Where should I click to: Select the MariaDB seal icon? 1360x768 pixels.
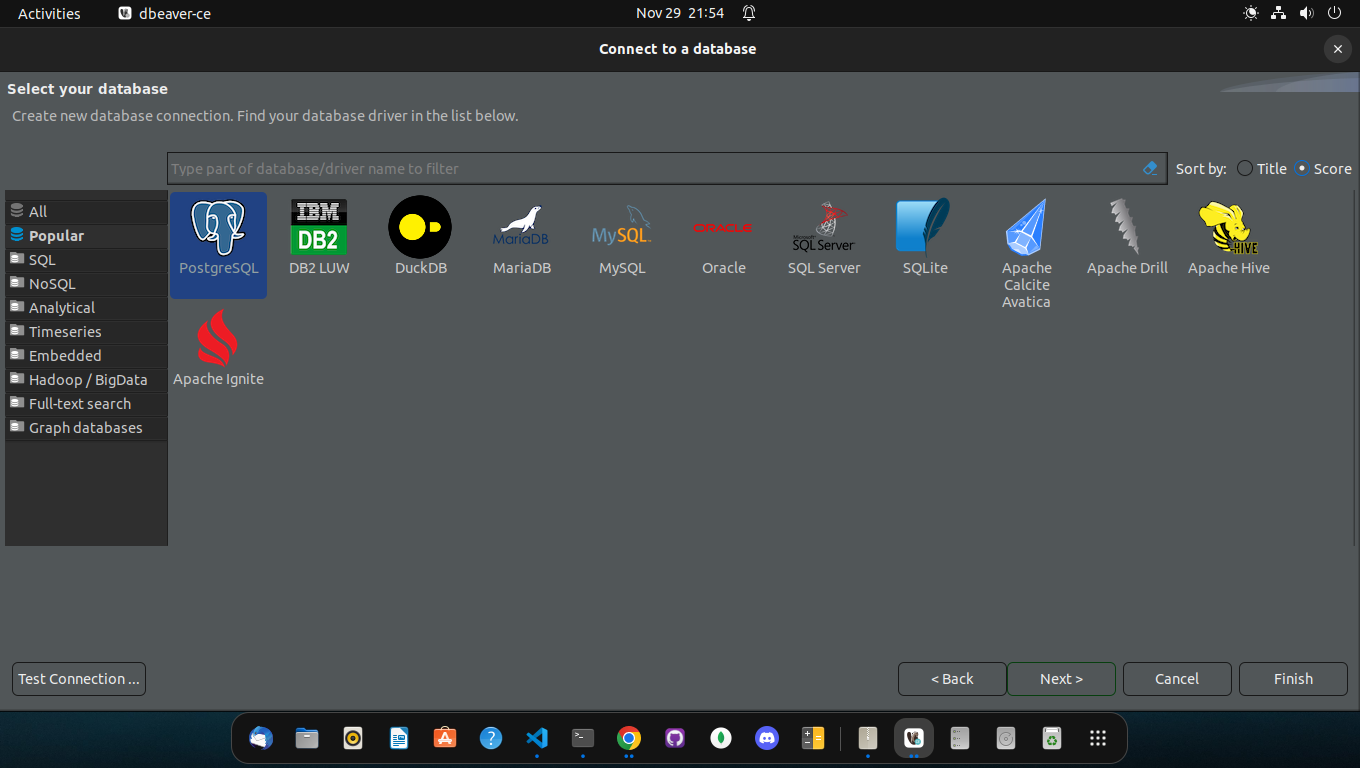(x=521, y=227)
